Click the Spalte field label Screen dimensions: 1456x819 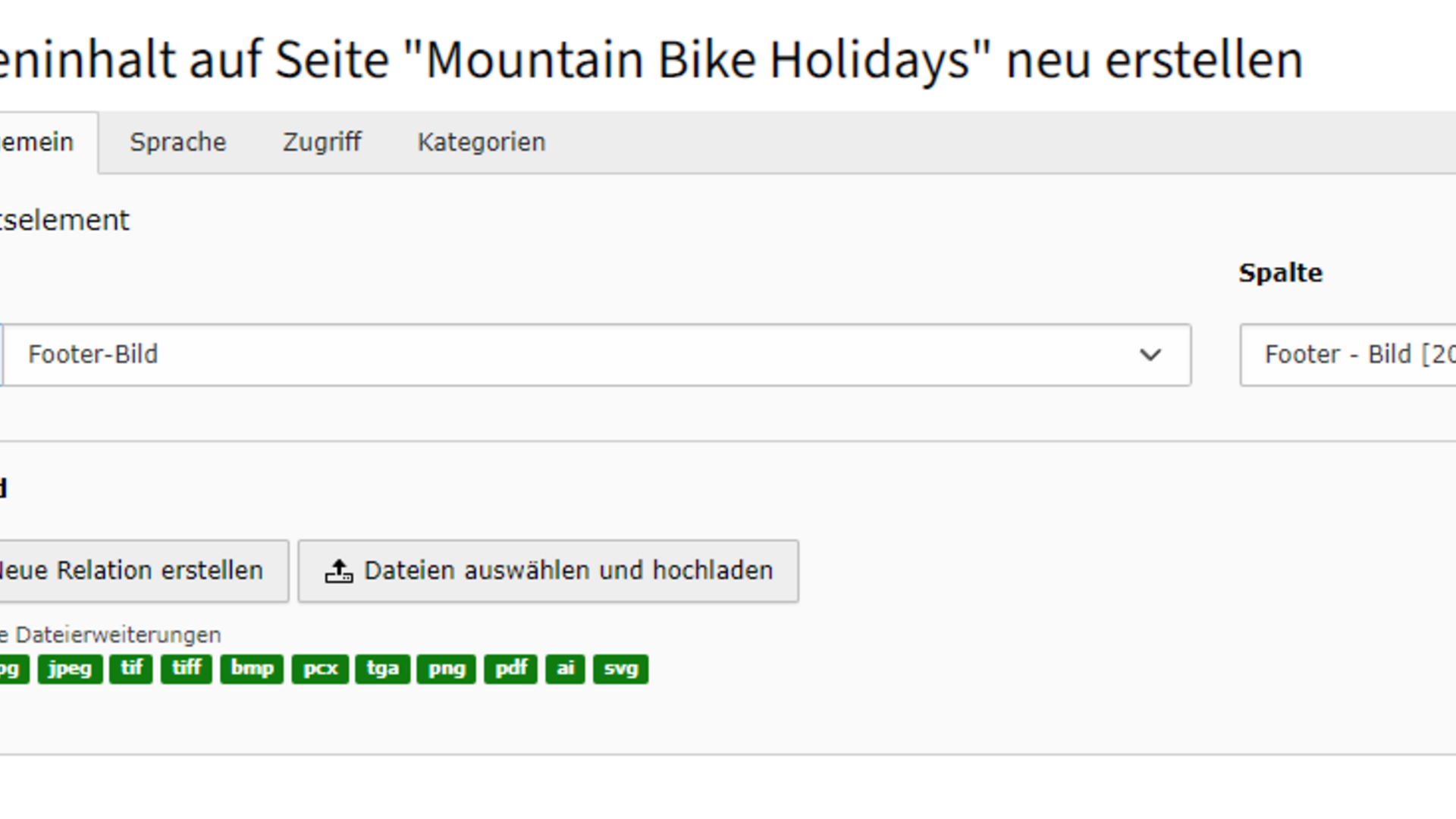click(1280, 273)
